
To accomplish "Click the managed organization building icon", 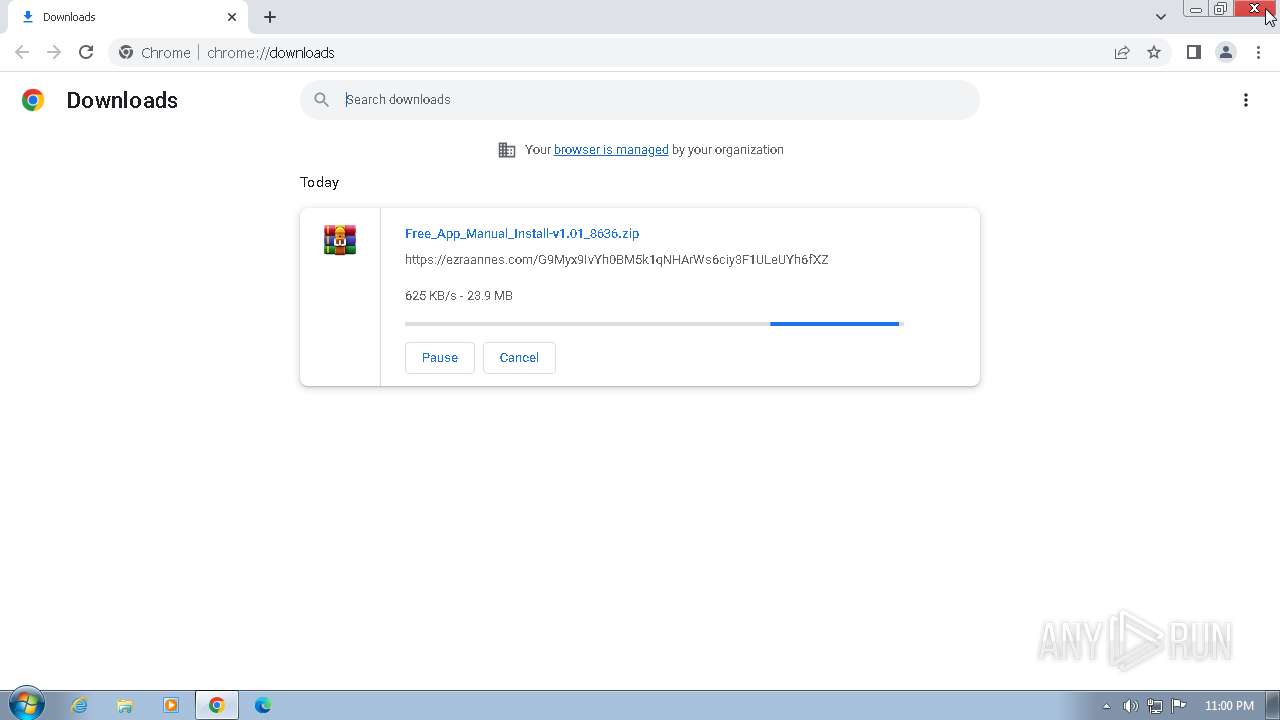I will (507, 150).
